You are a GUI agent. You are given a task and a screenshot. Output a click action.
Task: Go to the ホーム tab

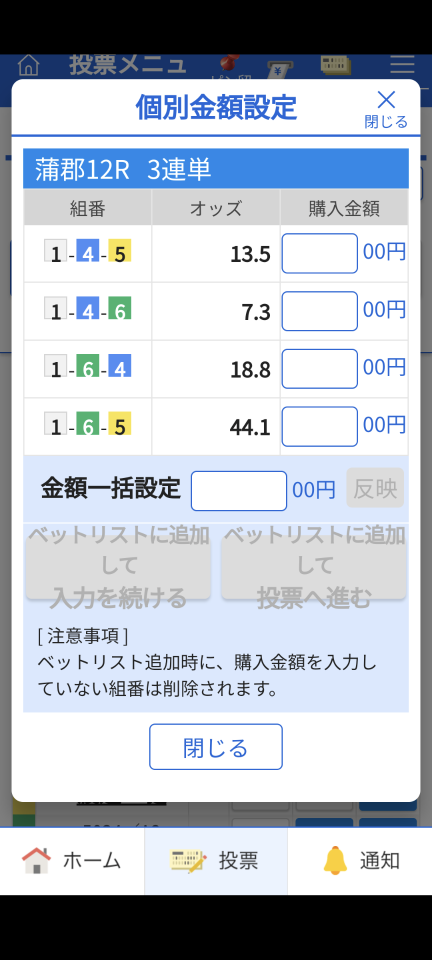72,861
